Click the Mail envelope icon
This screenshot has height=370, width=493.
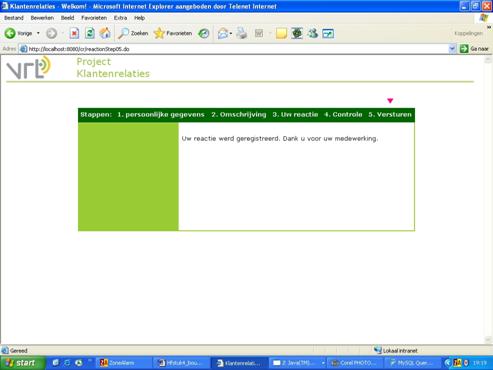[x=222, y=33]
